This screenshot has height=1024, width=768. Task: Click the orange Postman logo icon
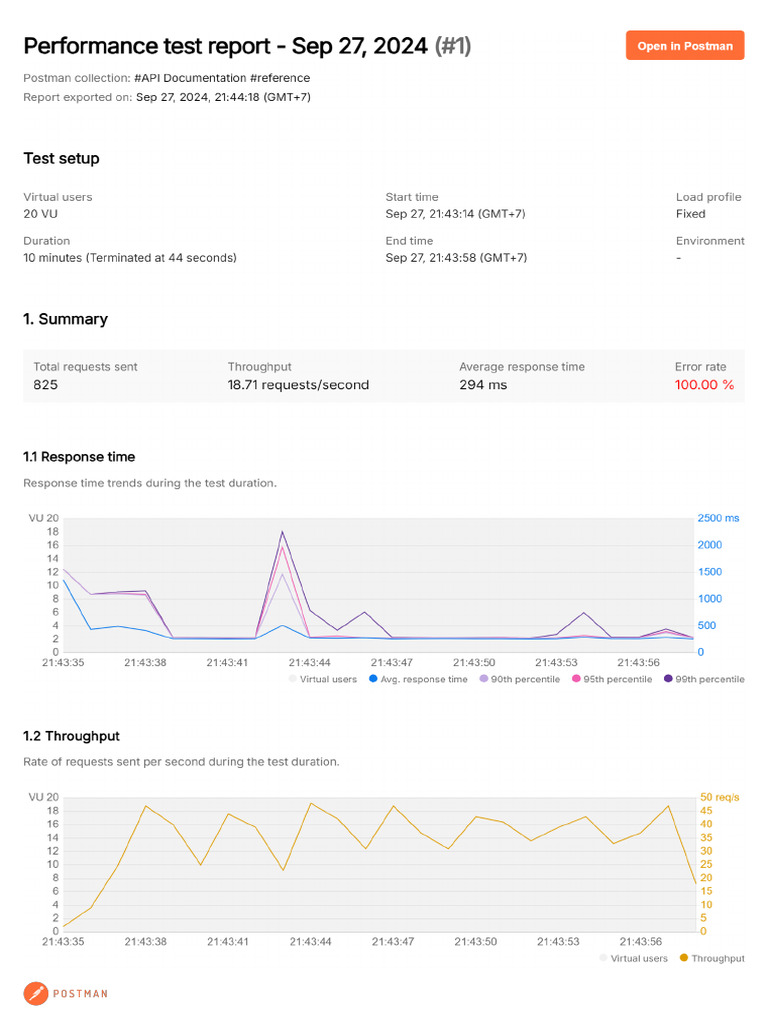[x=36, y=993]
